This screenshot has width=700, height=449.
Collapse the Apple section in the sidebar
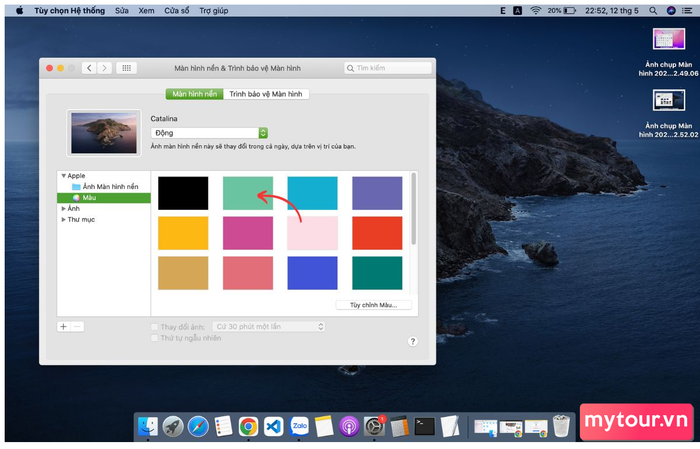coord(64,175)
